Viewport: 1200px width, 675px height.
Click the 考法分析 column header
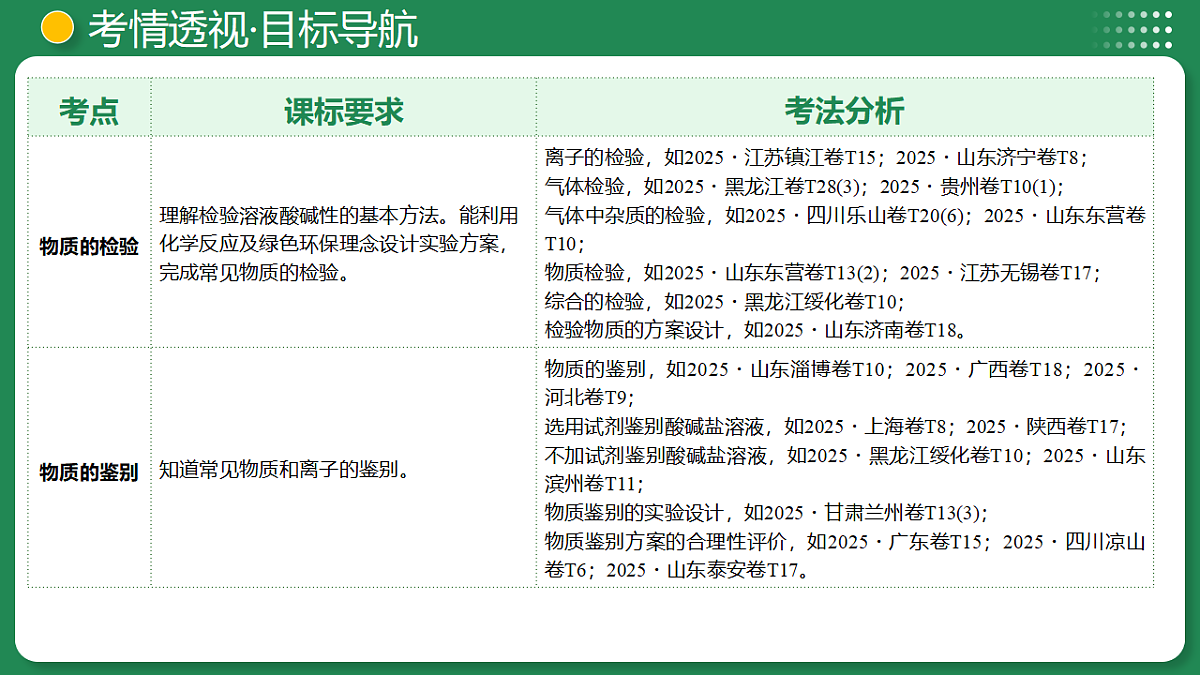click(x=844, y=111)
